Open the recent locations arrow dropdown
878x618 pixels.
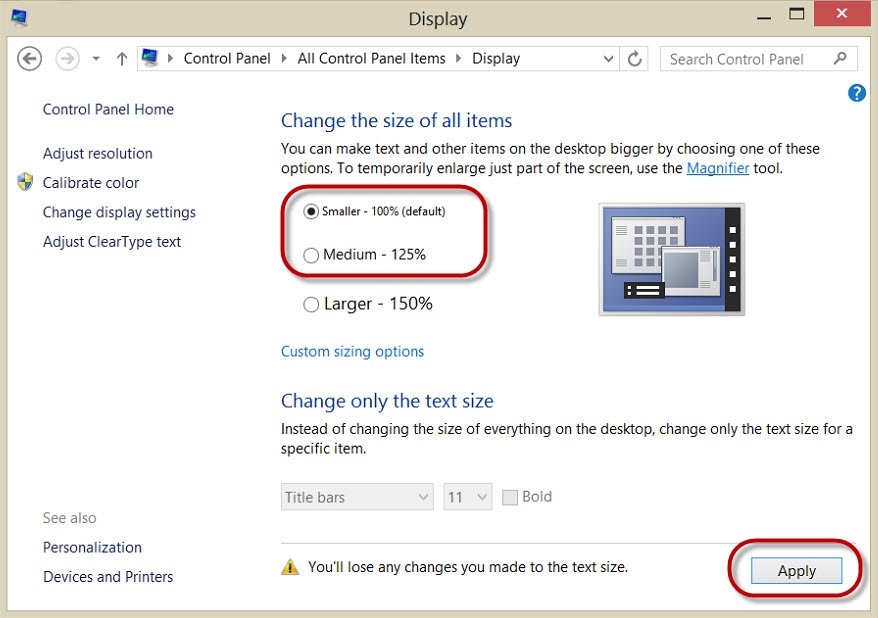pos(96,59)
